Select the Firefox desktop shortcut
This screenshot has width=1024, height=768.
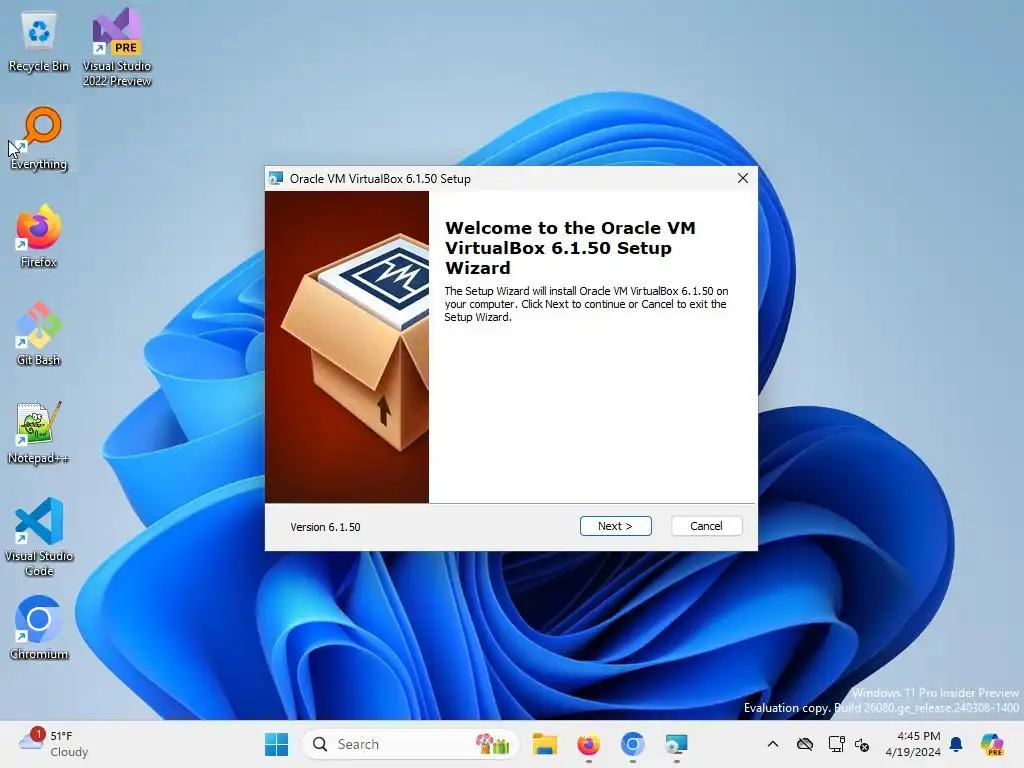point(39,236)
